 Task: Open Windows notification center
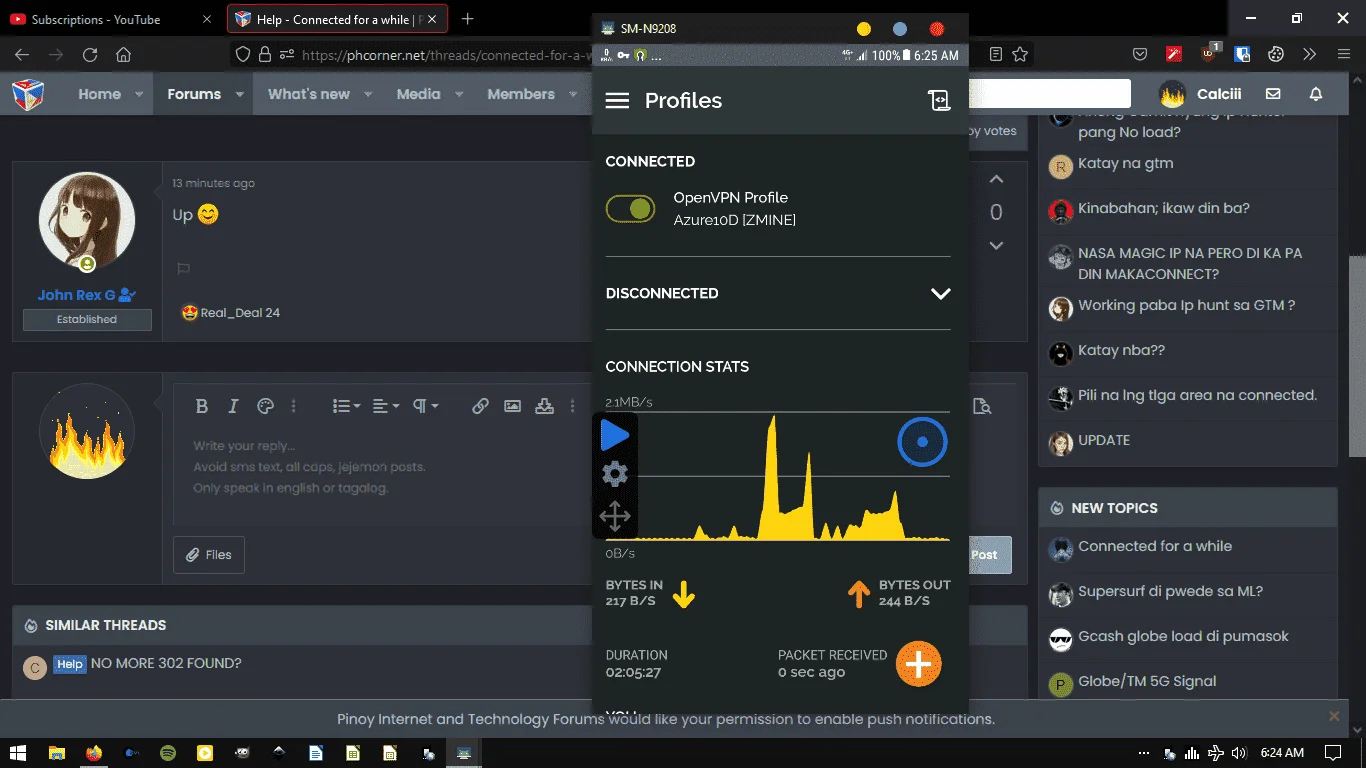(1333, 753)
